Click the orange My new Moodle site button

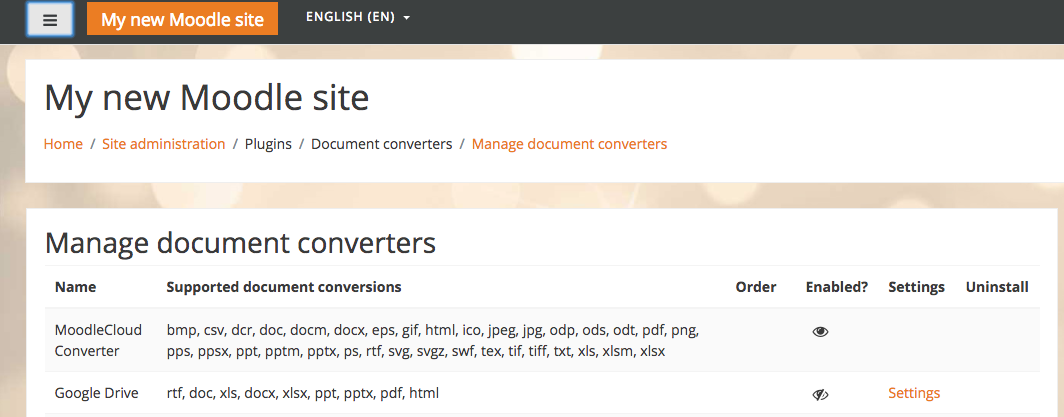coord(183,19)
